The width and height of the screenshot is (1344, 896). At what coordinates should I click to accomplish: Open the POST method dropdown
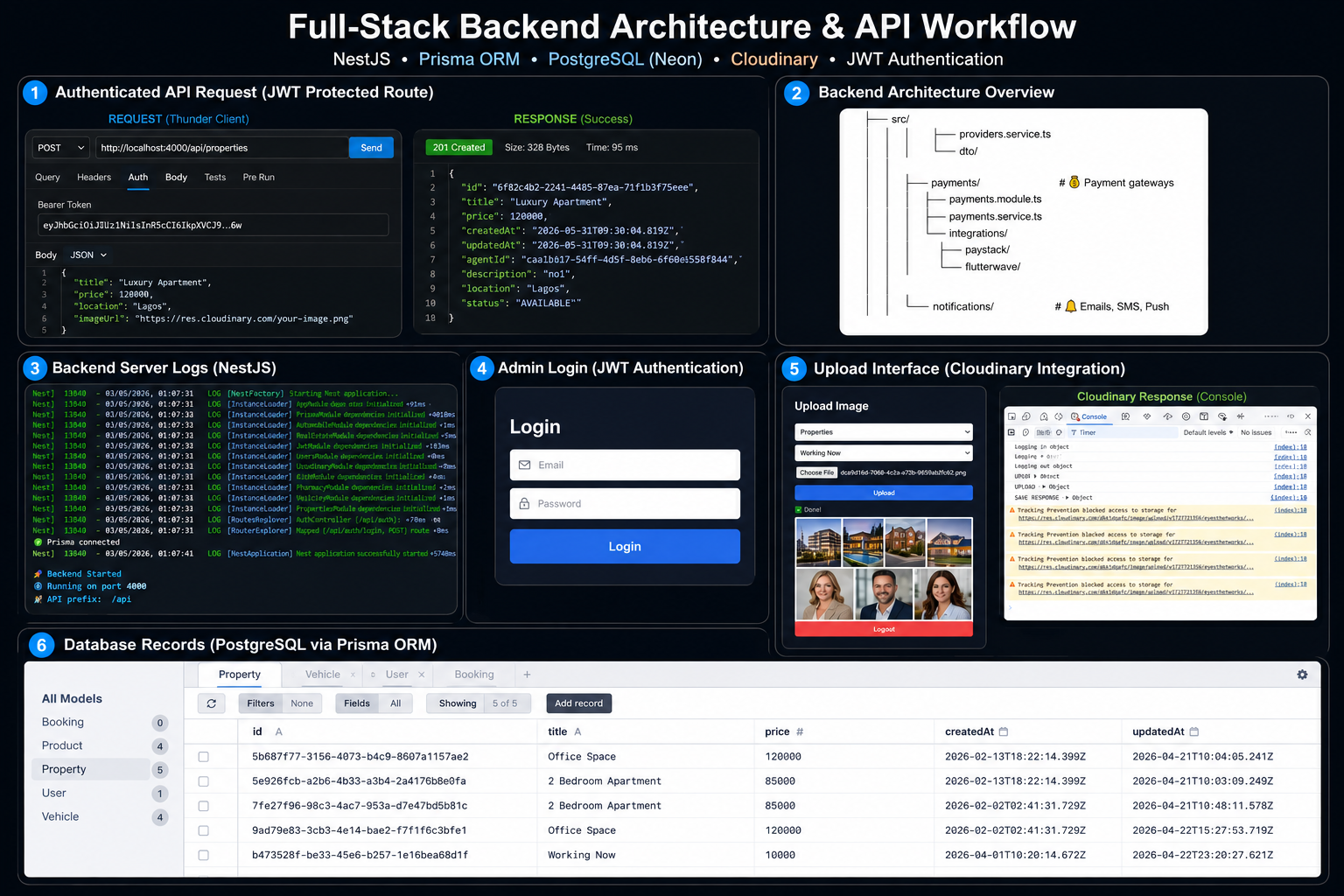(x=61, y=148)
